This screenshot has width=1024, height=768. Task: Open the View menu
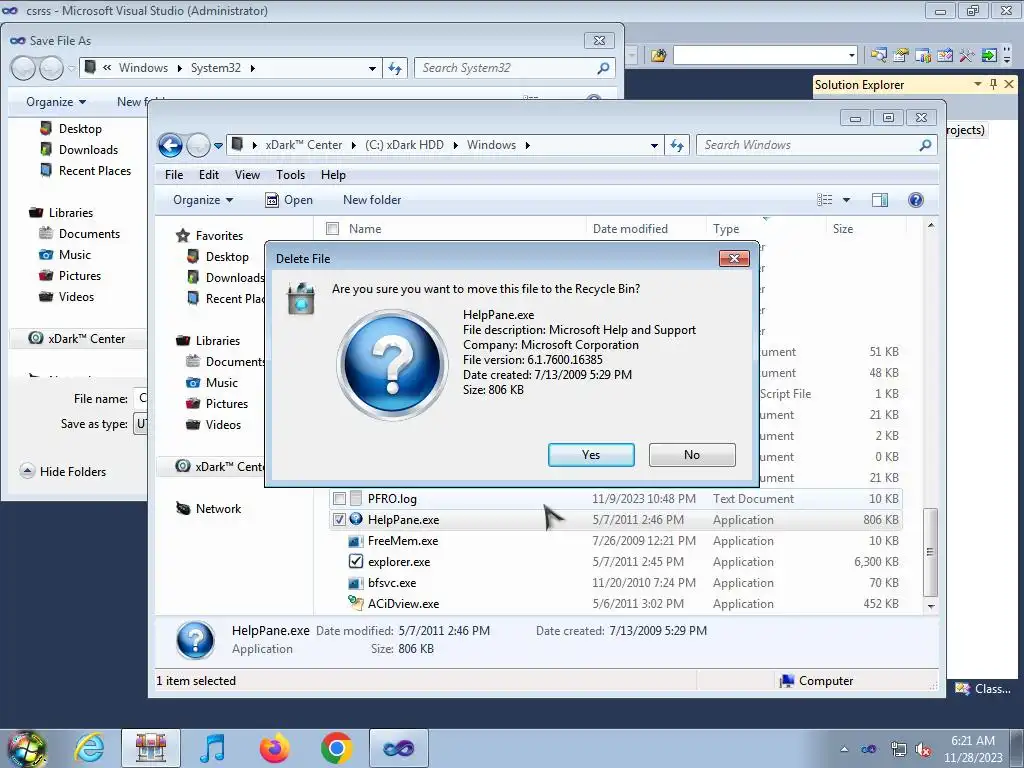click(x=248, y=175)
